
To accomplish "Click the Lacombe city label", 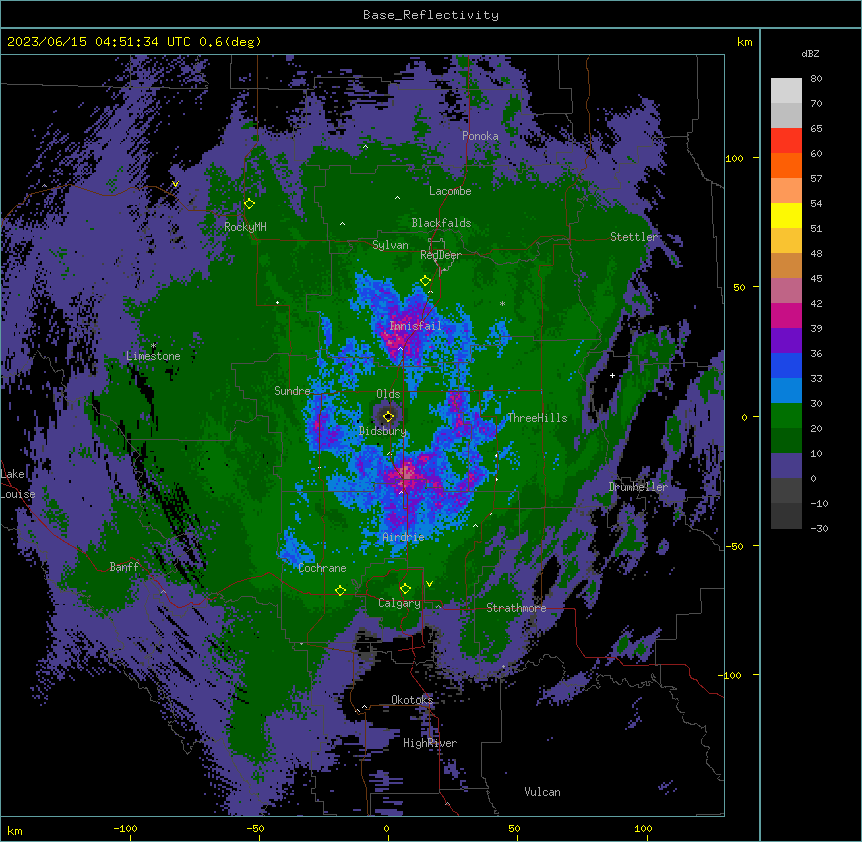I will [450, 191].
